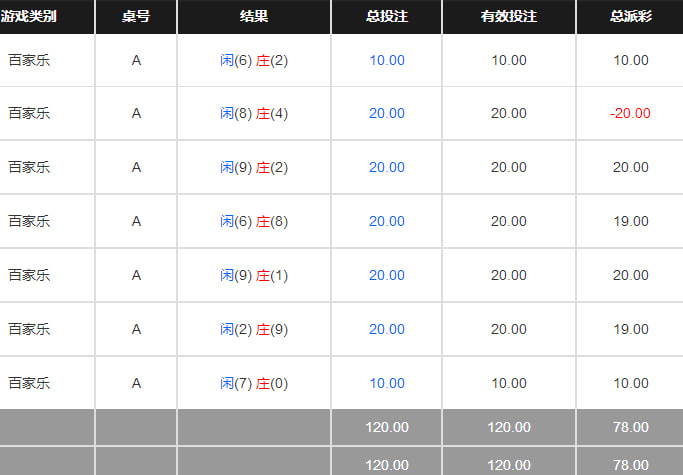View result link 闲(9) 庄(1)

tap(254, 275)
